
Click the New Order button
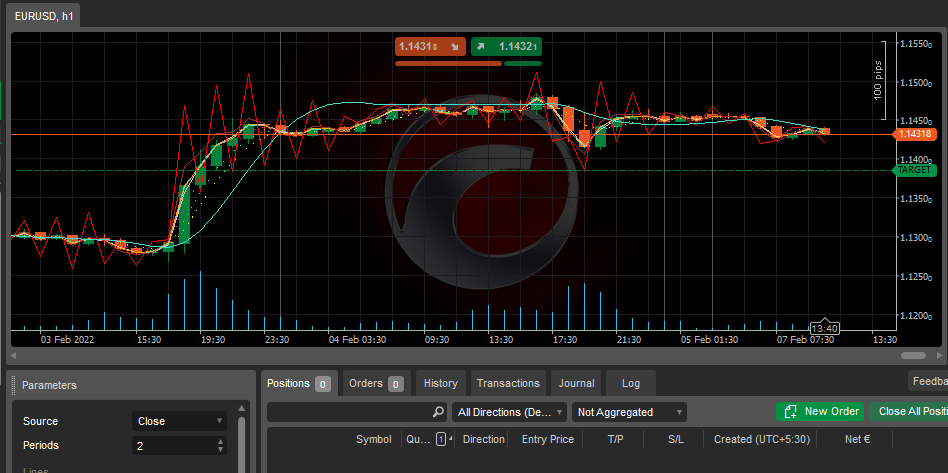[820, 411]
